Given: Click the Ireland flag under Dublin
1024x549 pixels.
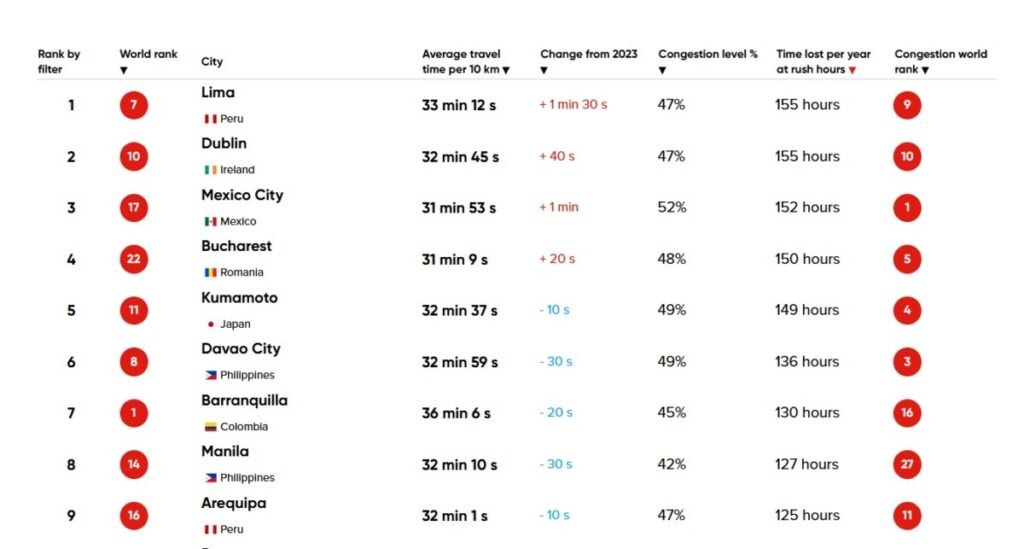Looking at the screenshot, I should [x=210, y=170].
